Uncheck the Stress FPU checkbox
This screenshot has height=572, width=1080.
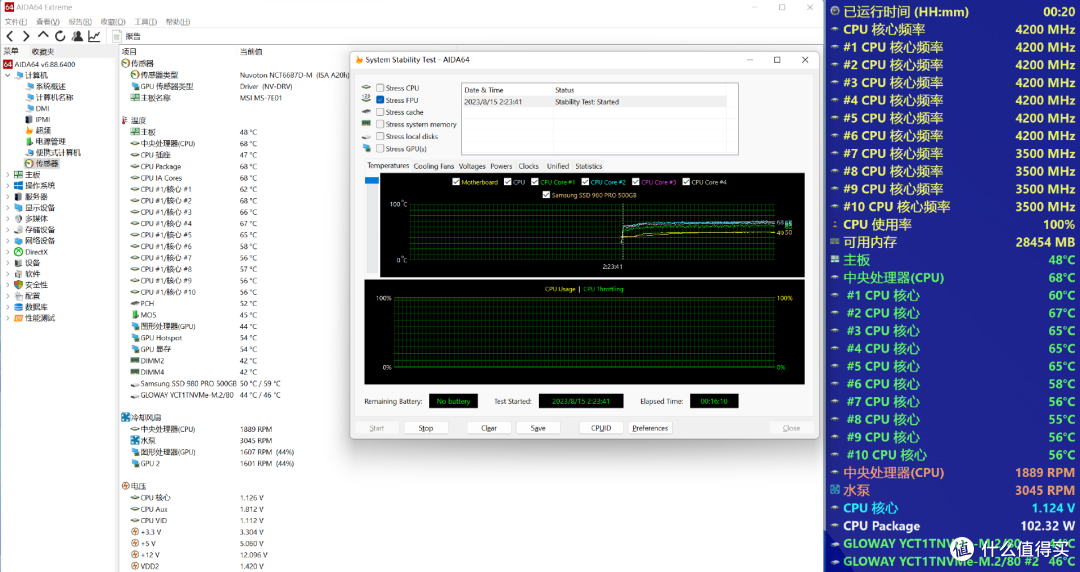[x=380, y=100]
